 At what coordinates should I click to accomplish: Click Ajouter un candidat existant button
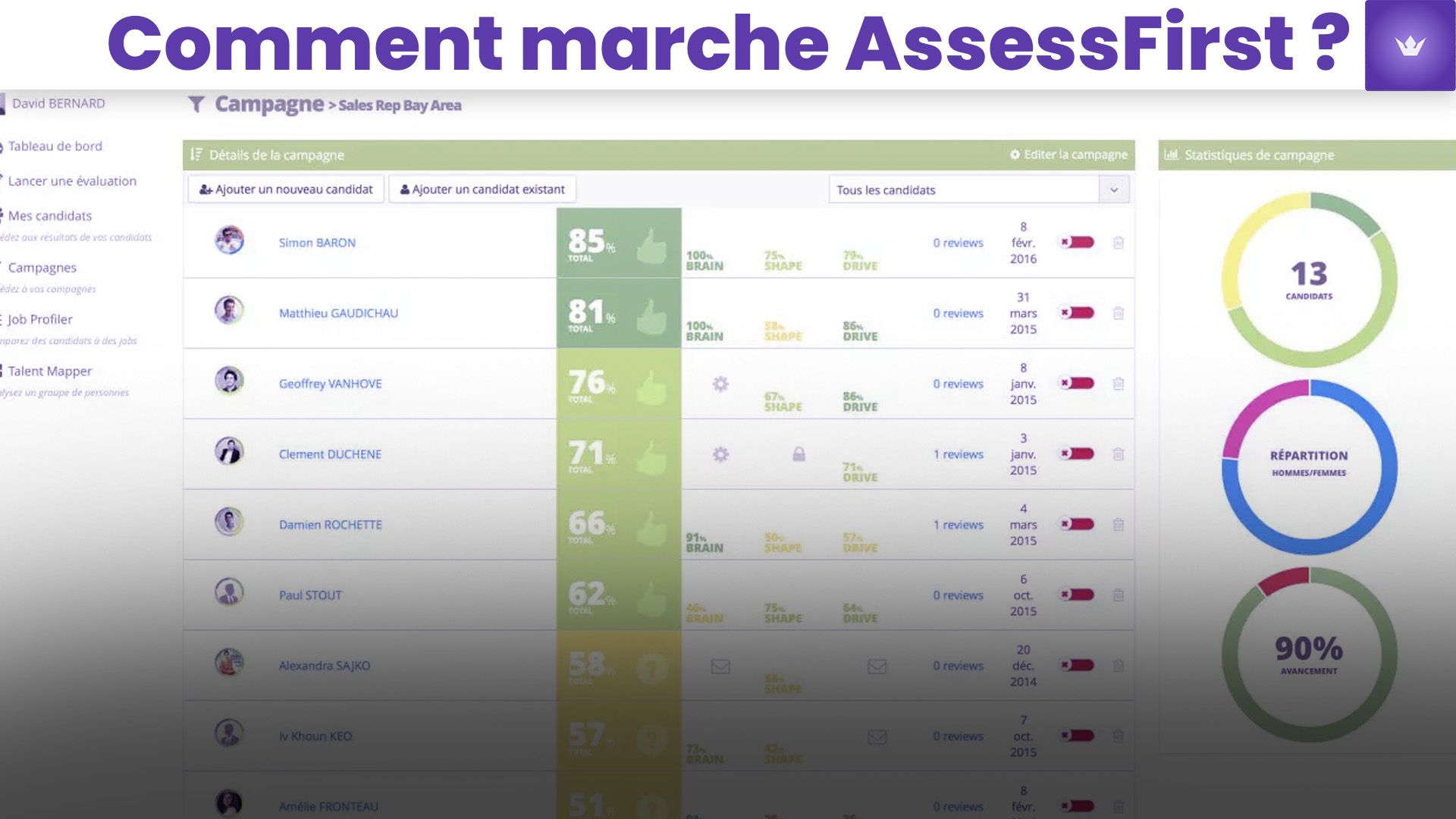482,190
